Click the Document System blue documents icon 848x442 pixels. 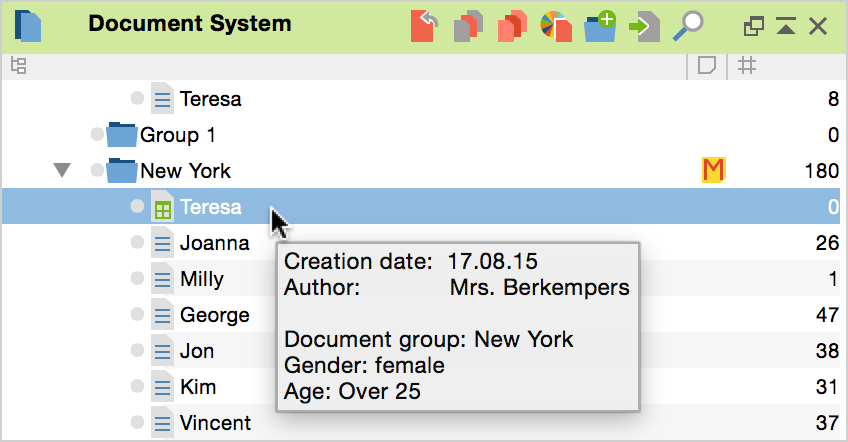tap(28, 26)
